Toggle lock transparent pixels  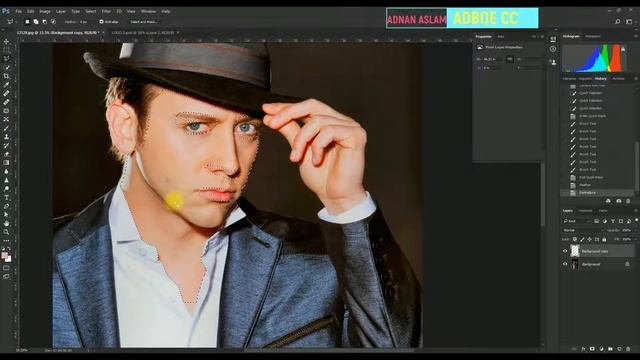tap(575, 239)
